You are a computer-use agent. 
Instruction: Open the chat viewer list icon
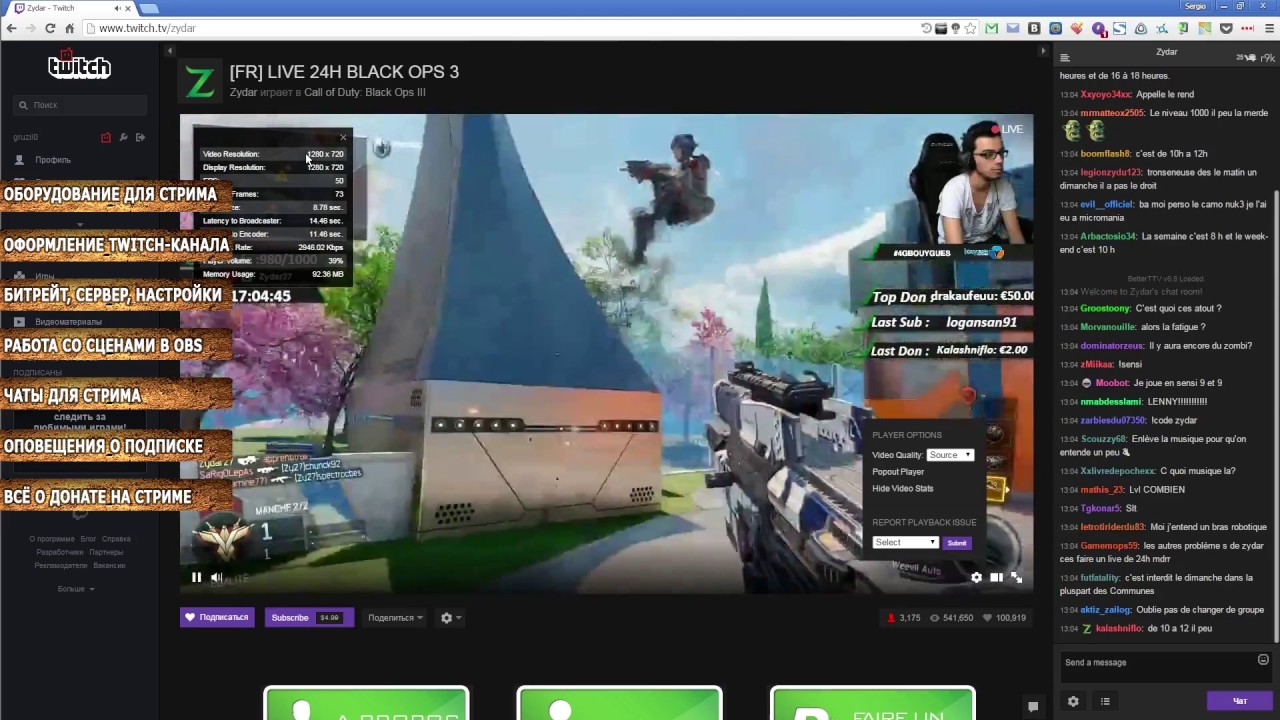(1065, 58)
